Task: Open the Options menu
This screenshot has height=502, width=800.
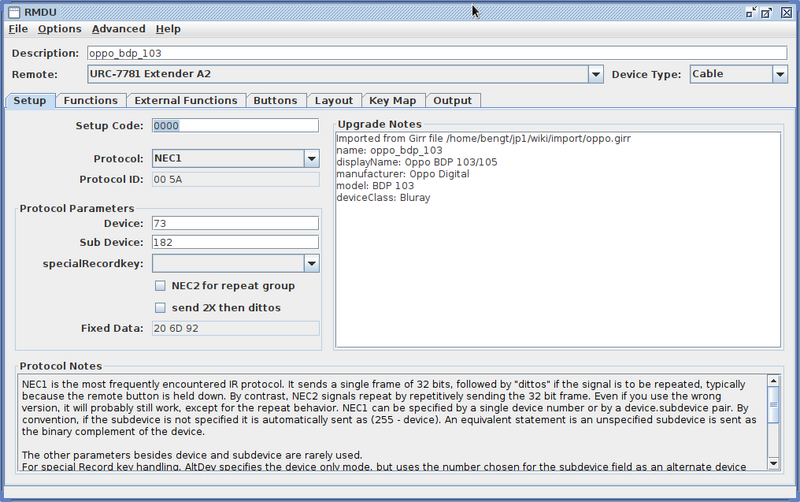Action: pos(59,29)
